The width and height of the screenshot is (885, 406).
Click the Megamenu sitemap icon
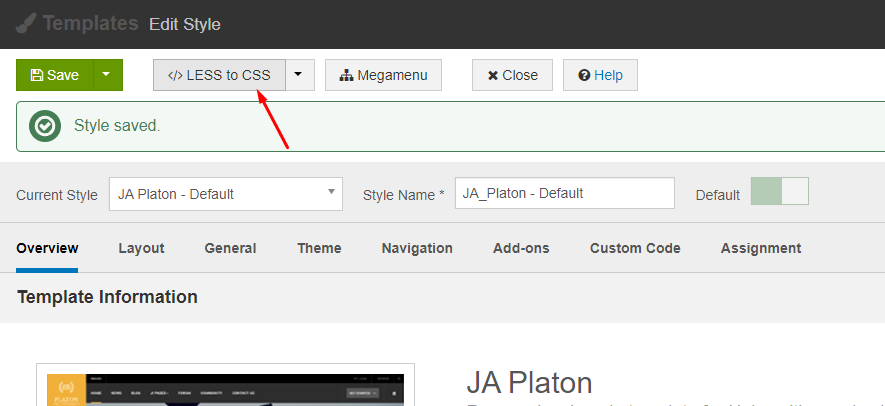(x=347, y=75)
